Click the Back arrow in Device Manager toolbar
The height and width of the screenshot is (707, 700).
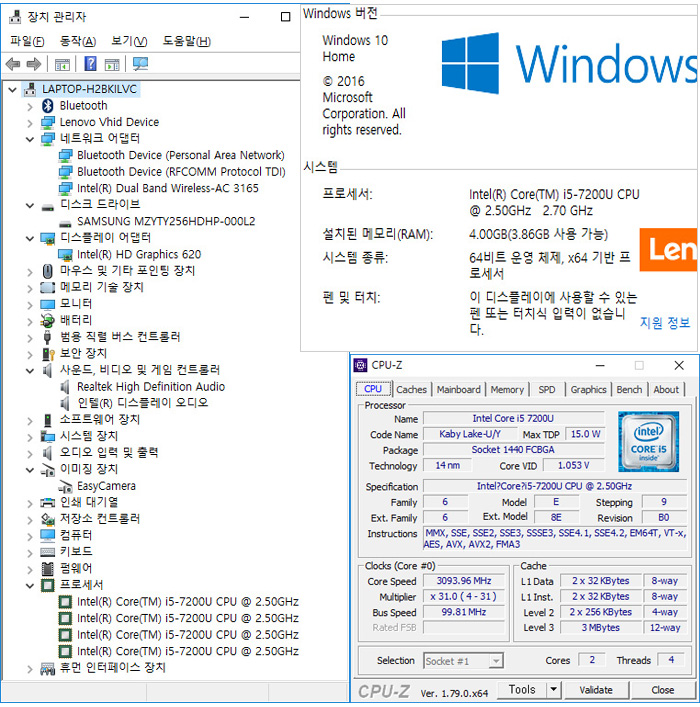pos(12,64)
